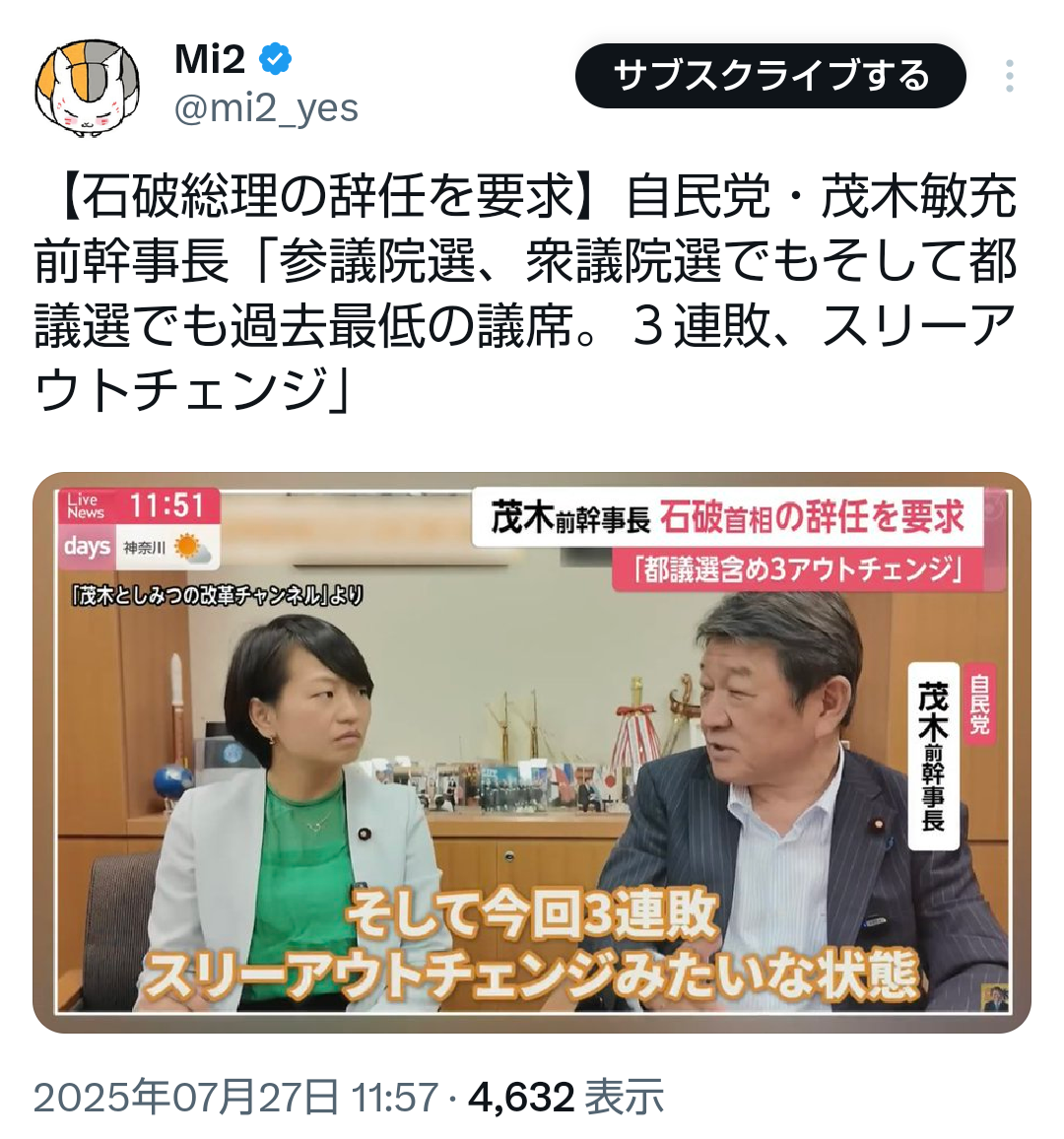Screen dimensions: 1064x1139
Task: Click the tweet text about 石破総理の辞任を要求
Action: point(524,292)
